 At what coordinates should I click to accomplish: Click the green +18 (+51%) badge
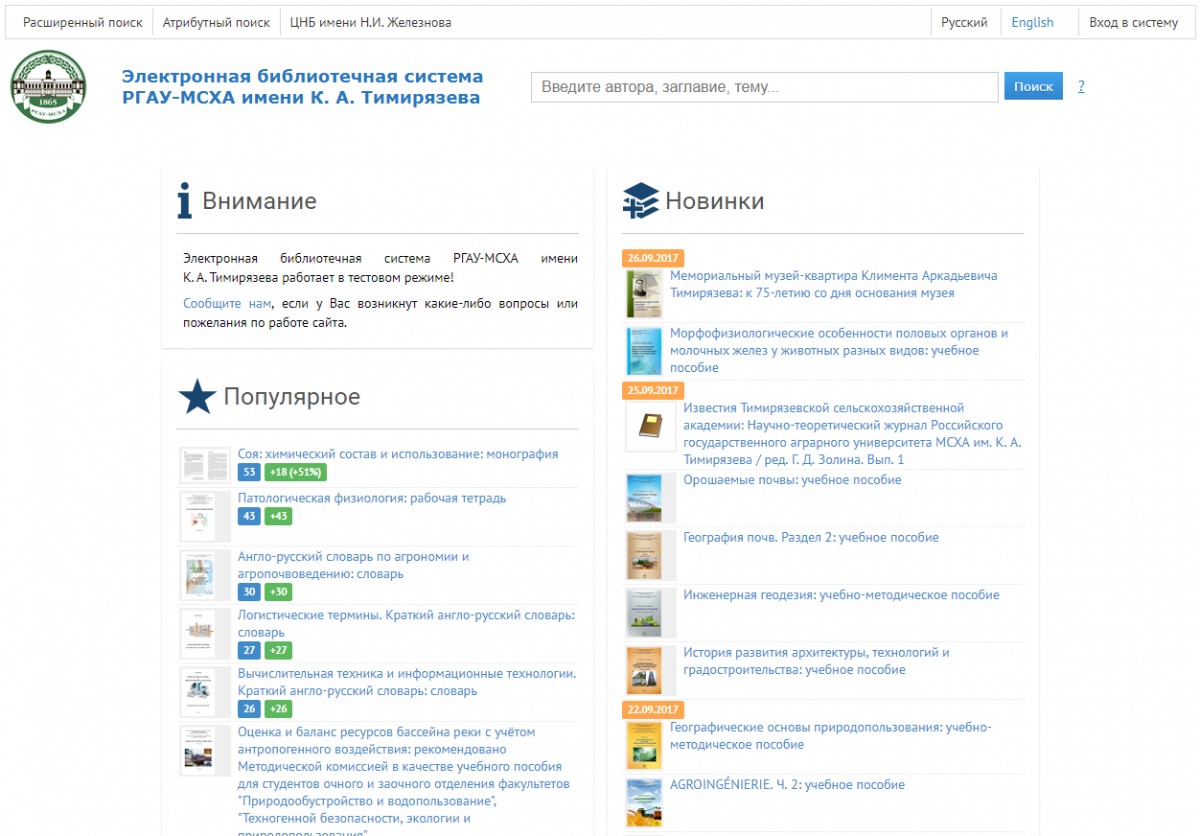295,472
